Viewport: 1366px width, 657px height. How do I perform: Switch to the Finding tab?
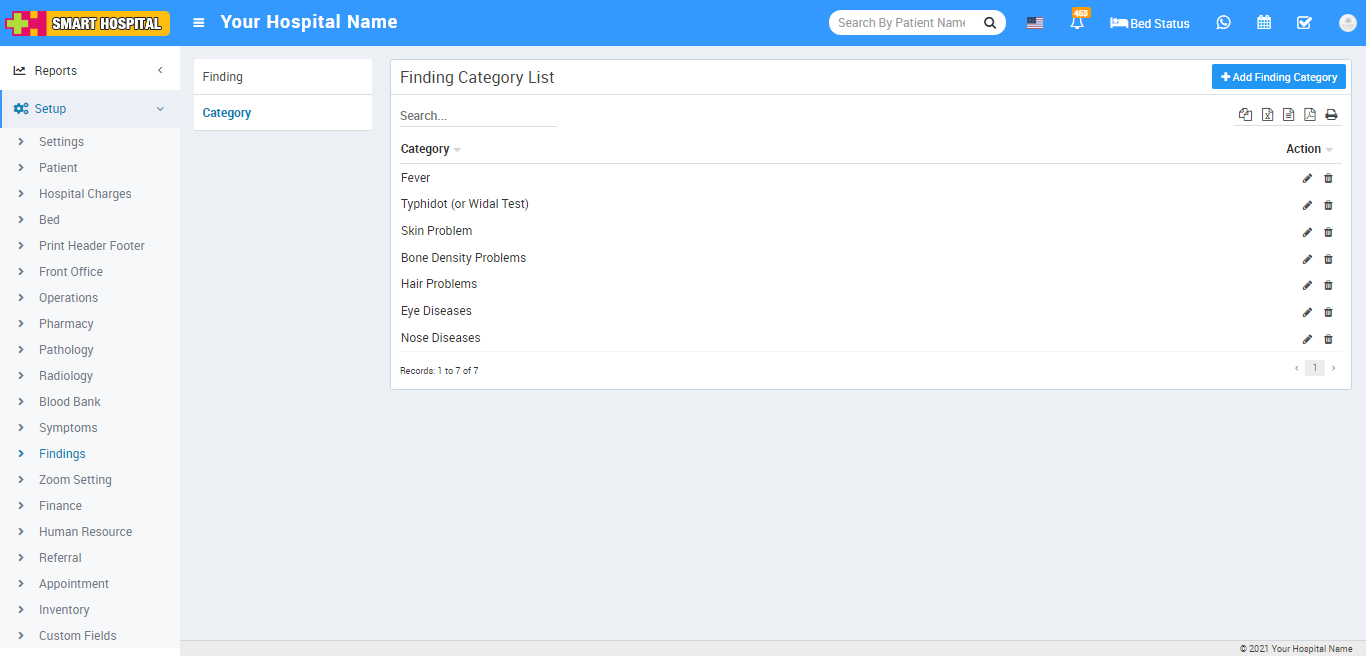coord(282,77)
